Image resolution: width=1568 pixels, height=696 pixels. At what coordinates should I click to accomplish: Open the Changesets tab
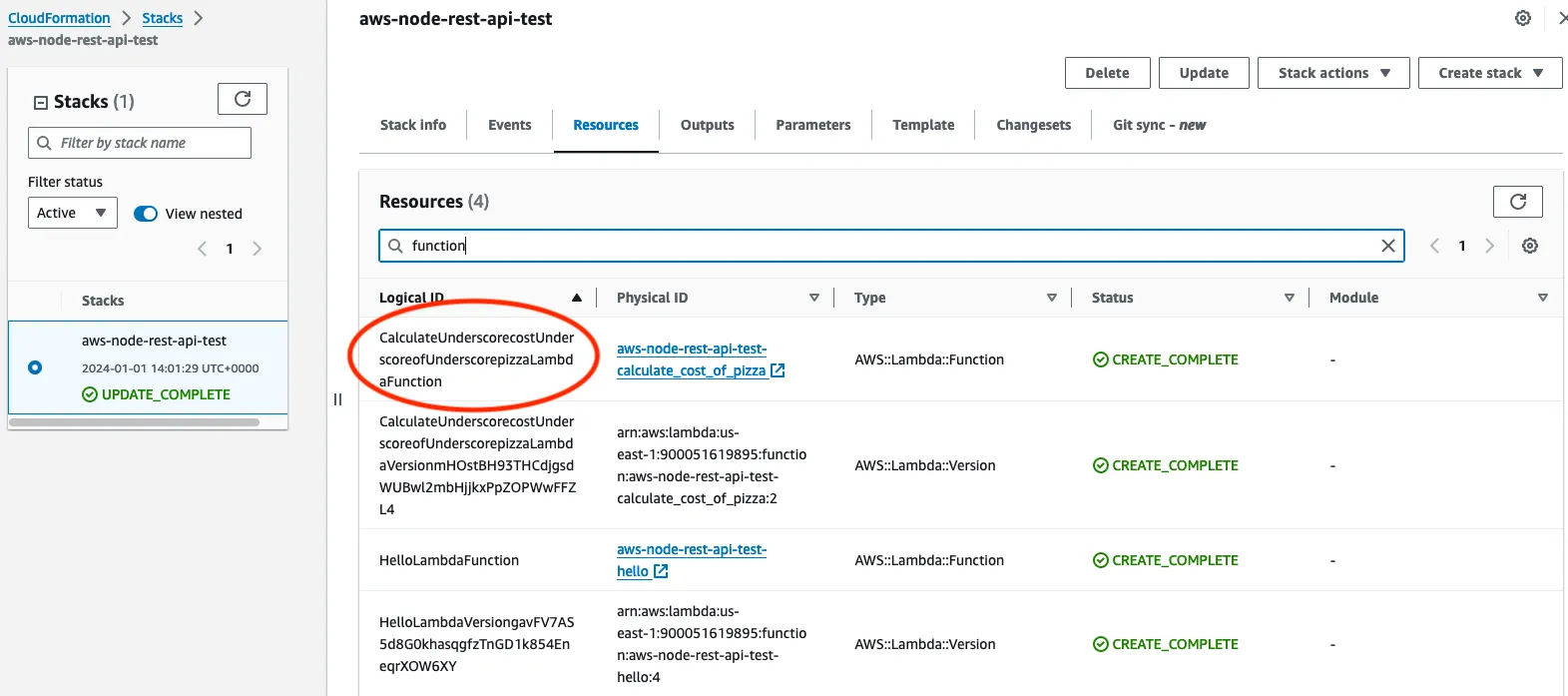[x=1034, y=125]
